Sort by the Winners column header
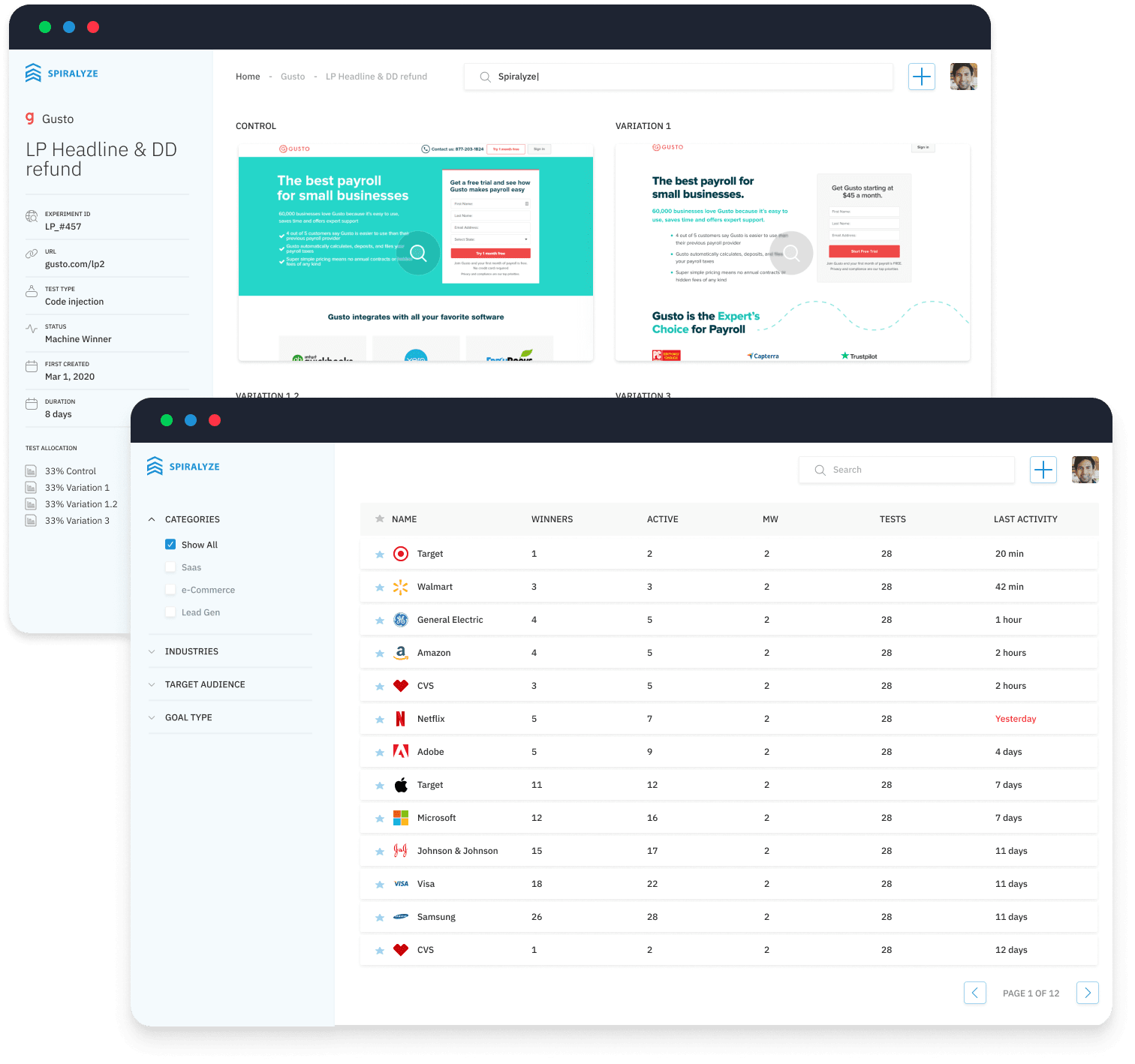Viewport: 1135px width, 1064px height. (x=552, y=519)
